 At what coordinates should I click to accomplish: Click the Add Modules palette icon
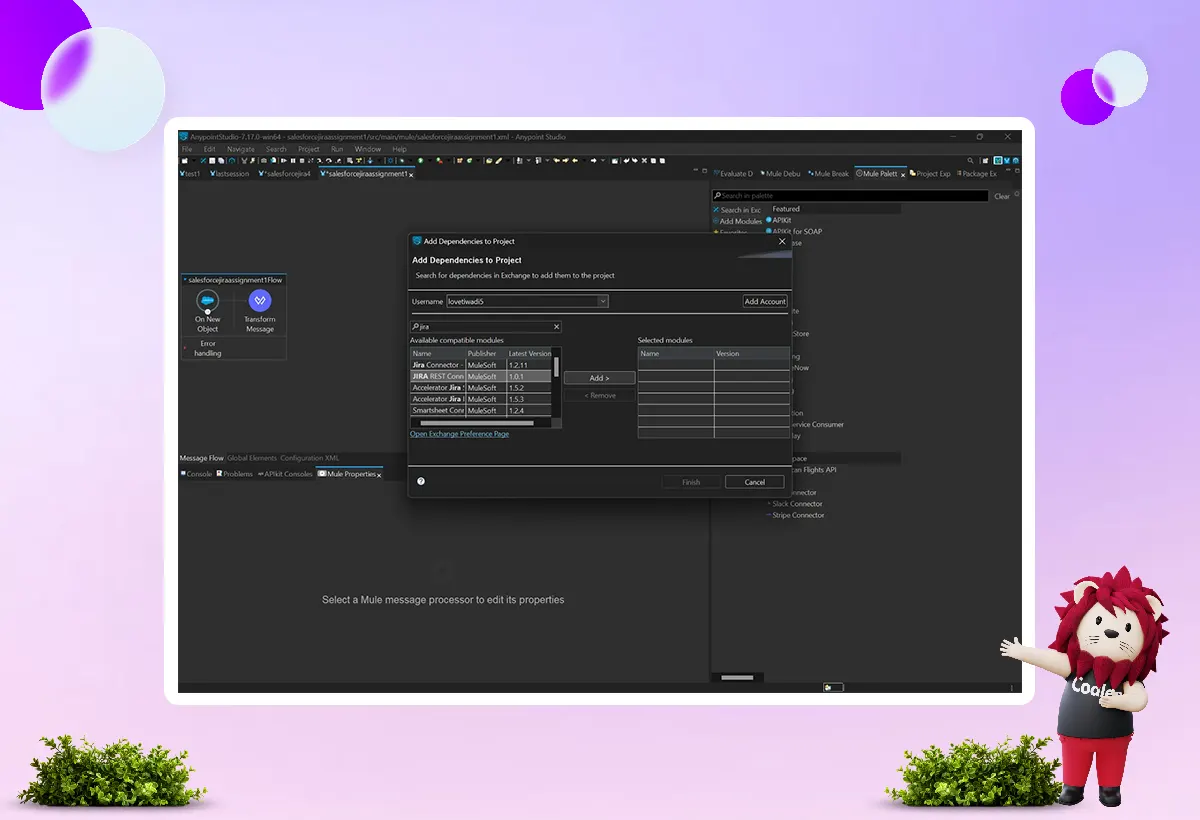click(x=716, y=221)
